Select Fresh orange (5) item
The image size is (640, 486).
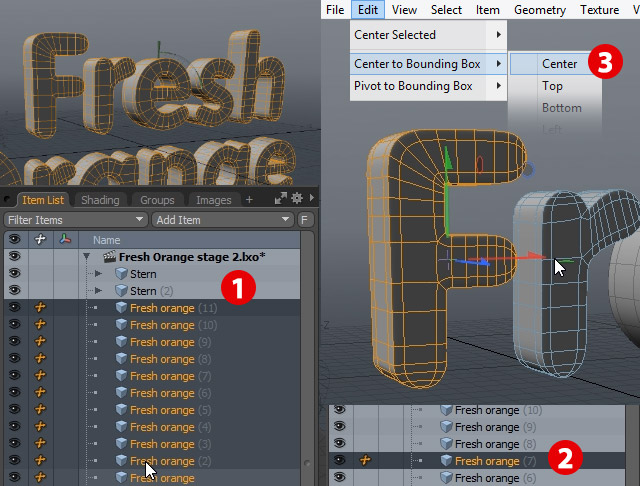tap(171, 410)
